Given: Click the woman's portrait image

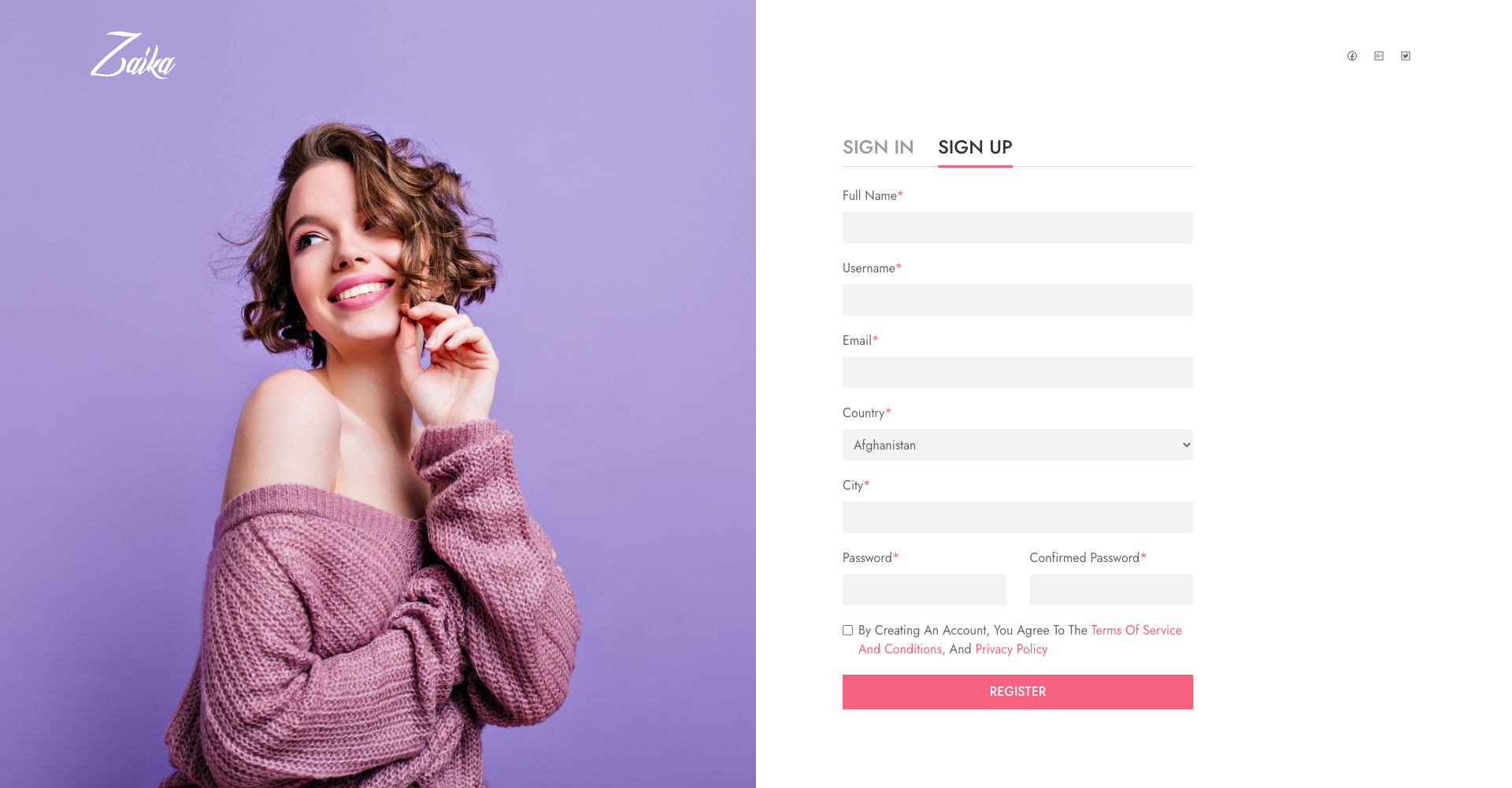Looking at the screenshot, I should 378,394.
